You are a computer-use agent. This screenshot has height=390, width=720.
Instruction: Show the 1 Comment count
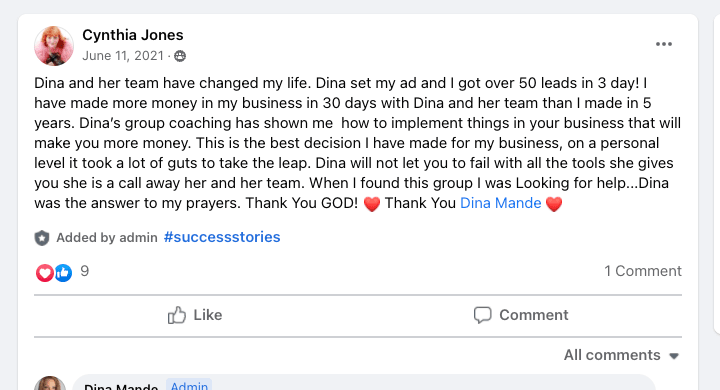tap(643, 271)
